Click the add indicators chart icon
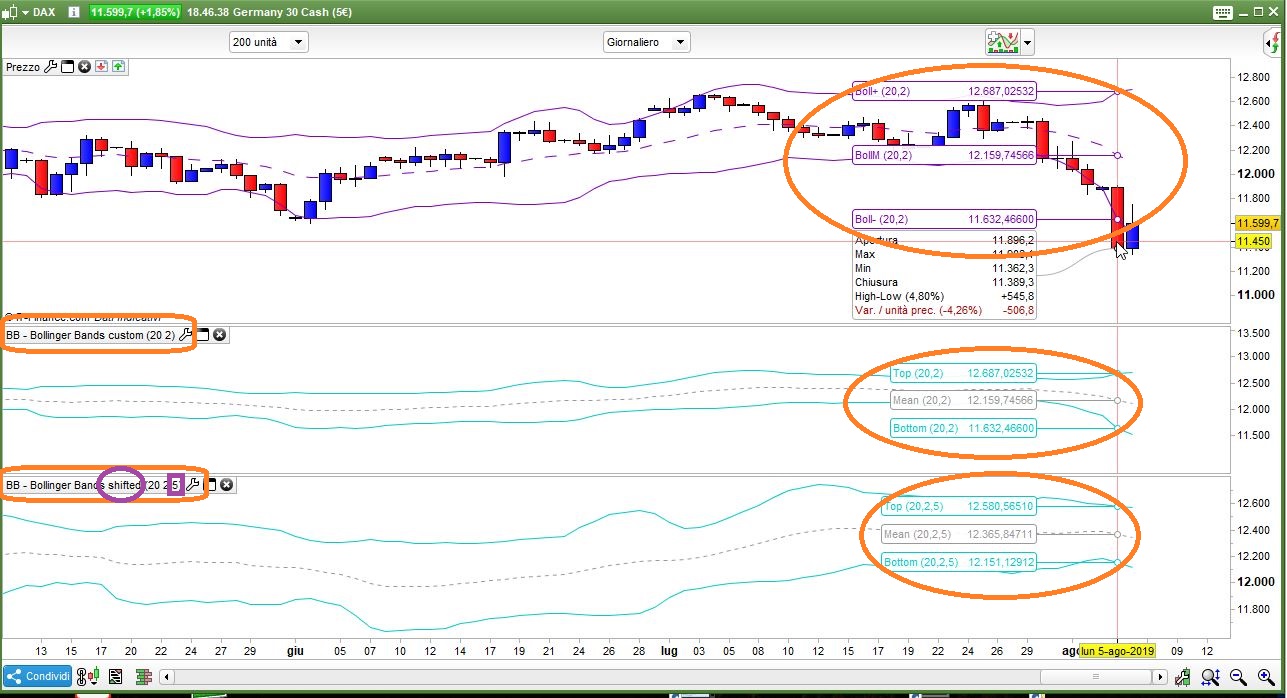Image resolution: width=1287 pixels, height=698 pixels. pyautogui.click(x=1002, y=42)
